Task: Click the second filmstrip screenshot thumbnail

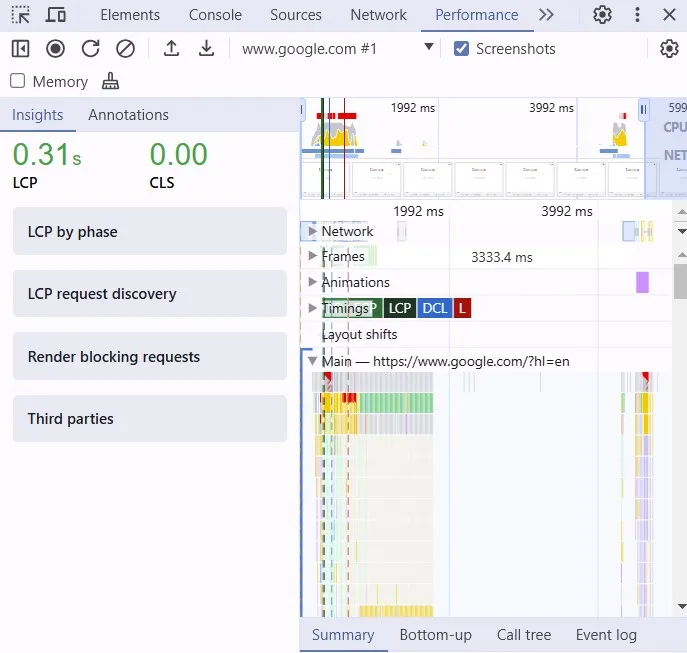Action: [x=376, y=179]
